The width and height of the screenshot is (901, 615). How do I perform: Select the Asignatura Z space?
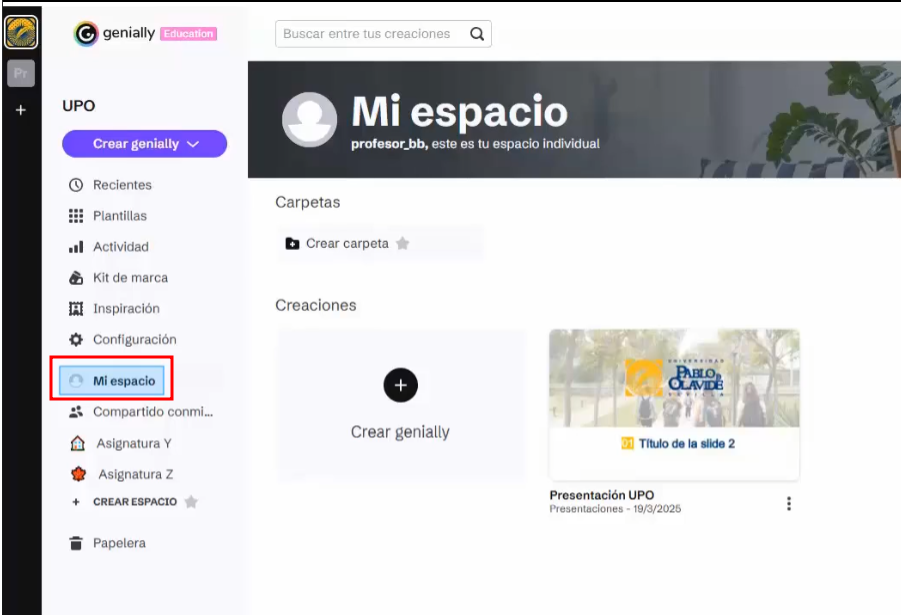coord(134,474)
